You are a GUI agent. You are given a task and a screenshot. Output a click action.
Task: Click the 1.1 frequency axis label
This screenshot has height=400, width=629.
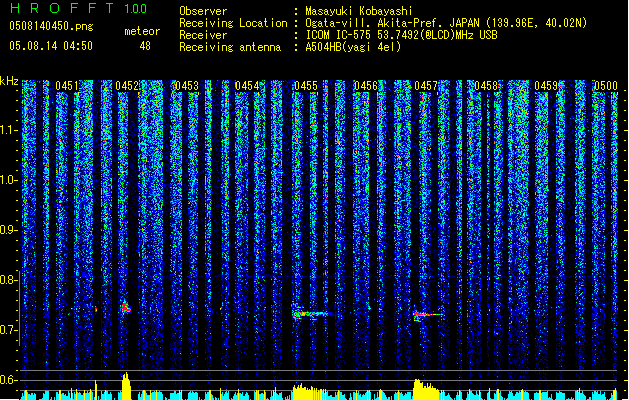pyautogui.click(x=8, y=130)
